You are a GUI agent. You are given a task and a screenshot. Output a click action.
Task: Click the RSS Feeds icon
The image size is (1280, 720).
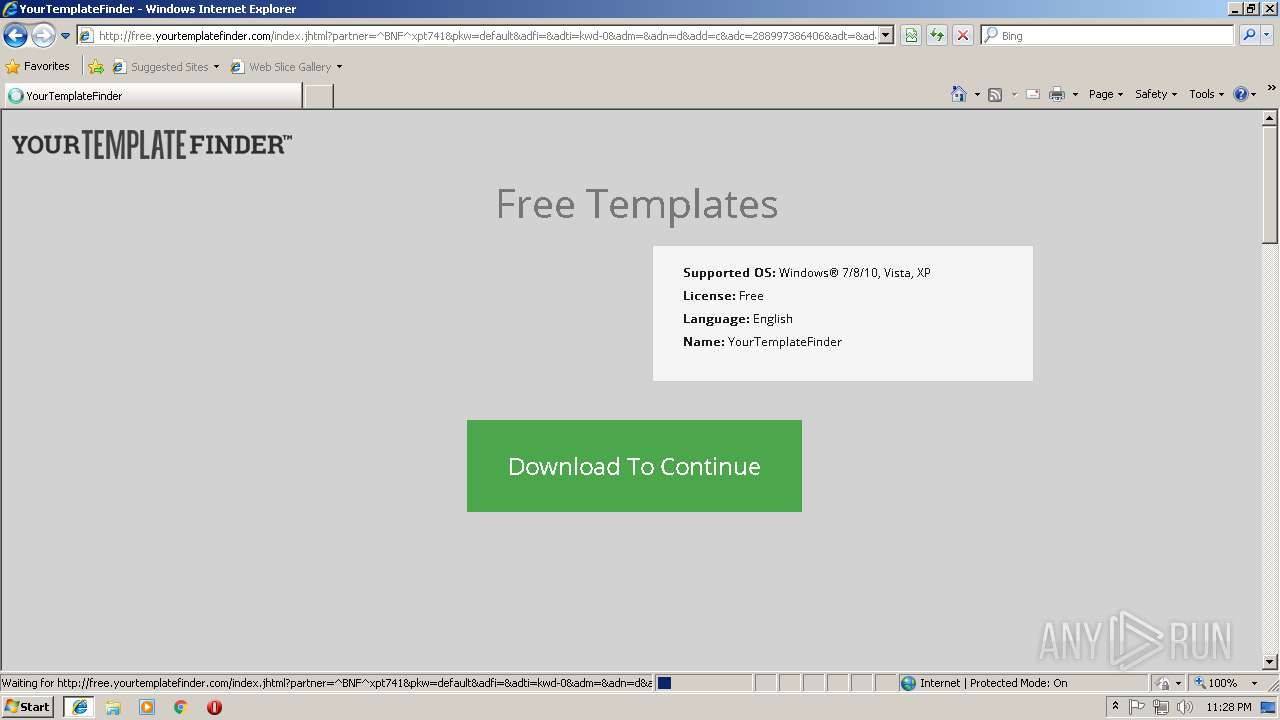995,94
